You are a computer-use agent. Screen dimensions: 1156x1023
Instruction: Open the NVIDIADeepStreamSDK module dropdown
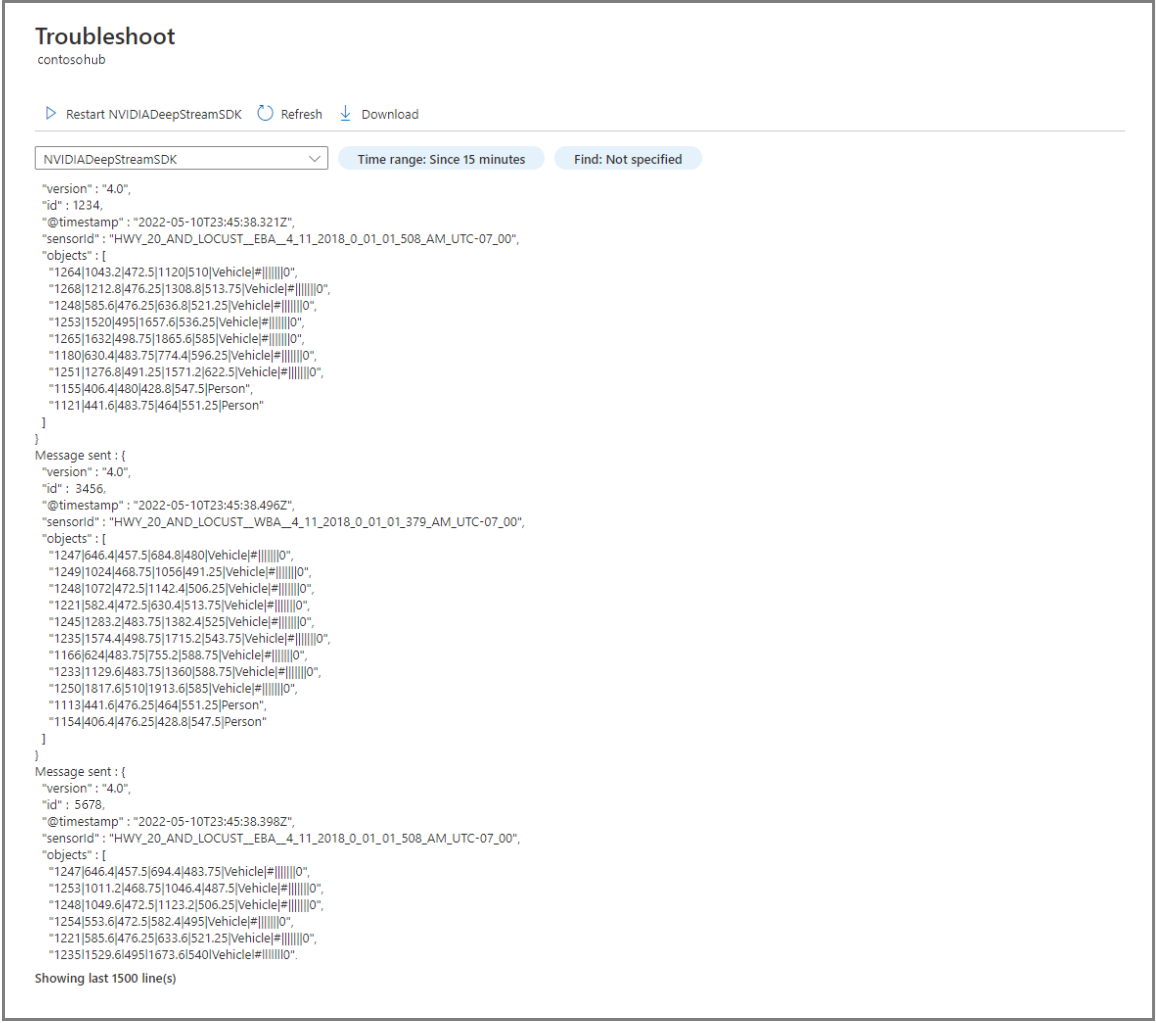pyautogui.click(x=180, y=158)
